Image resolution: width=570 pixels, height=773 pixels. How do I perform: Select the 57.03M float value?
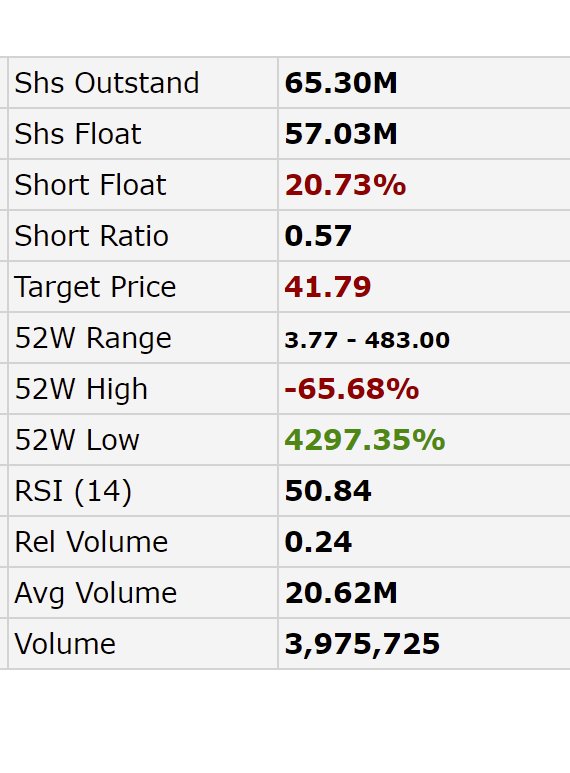coord(341,134)
